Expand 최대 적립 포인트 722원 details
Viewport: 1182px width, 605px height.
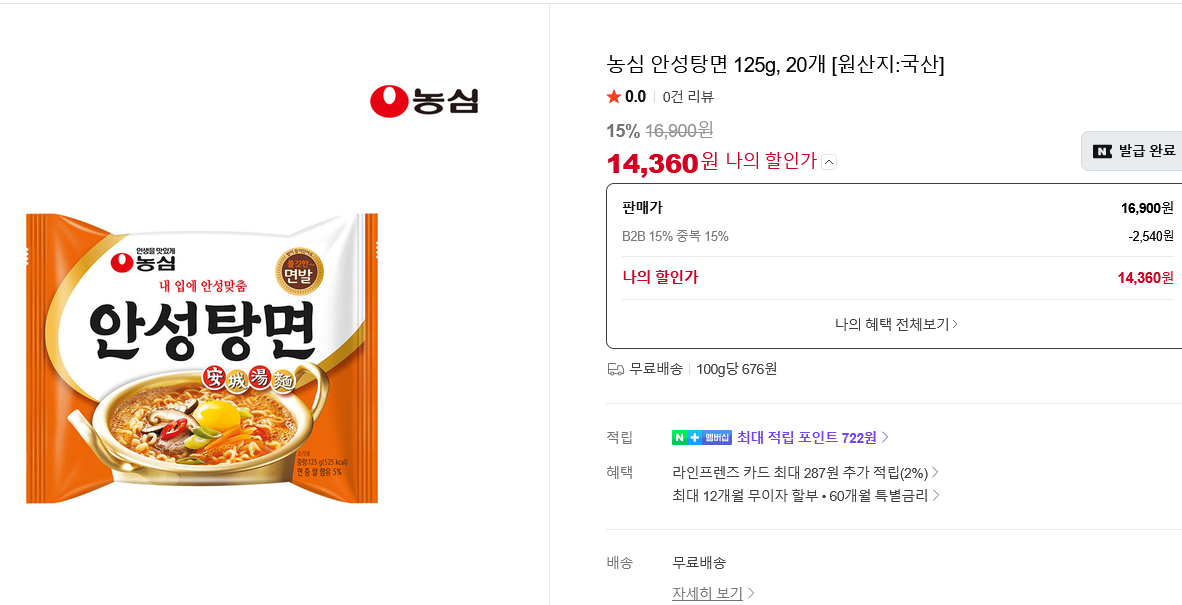[x=813, y=437]
